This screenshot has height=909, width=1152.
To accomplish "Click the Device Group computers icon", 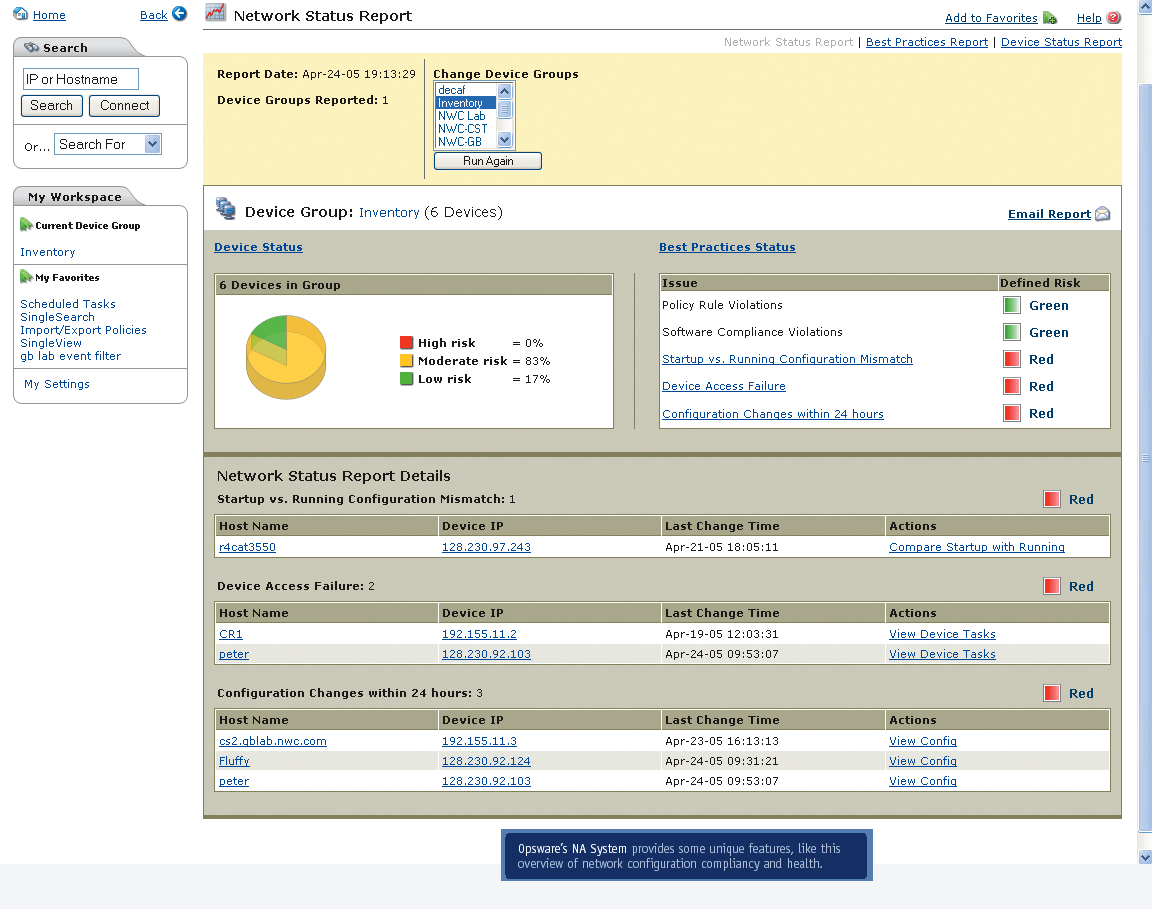I will pyautogui.click(x=226, y=209).
